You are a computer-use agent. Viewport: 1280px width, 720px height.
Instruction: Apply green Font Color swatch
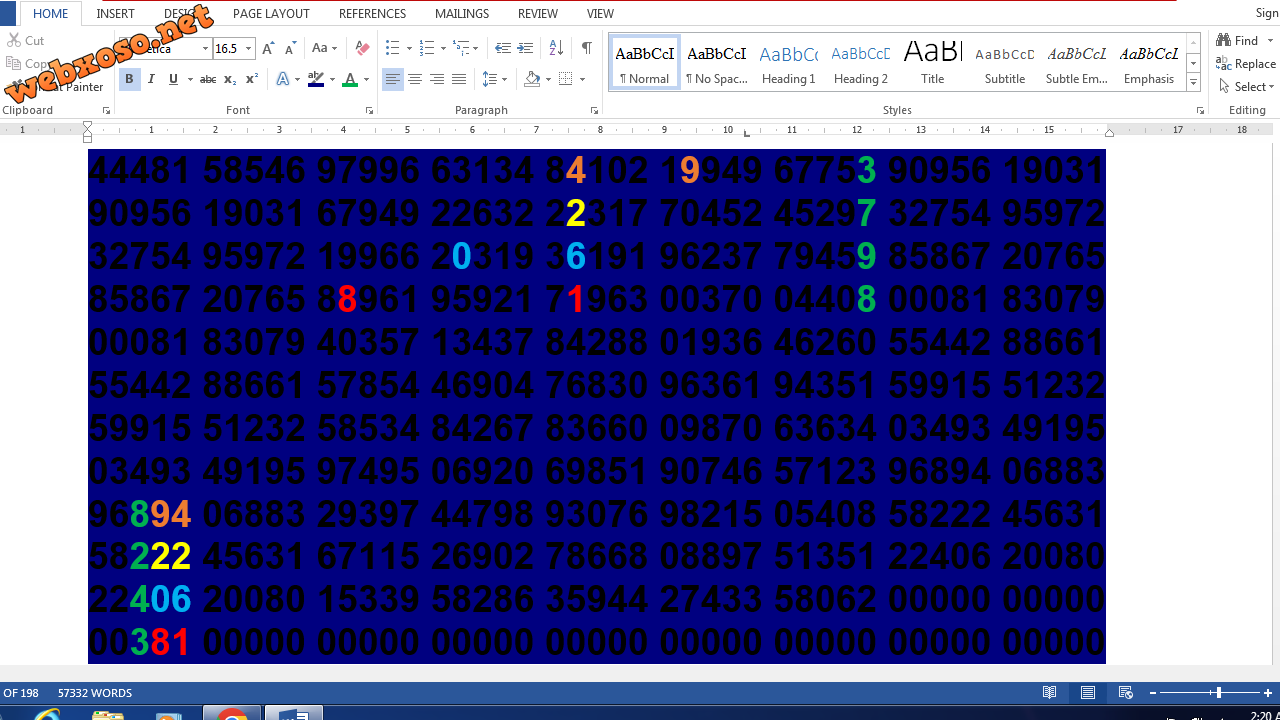pos(350,79)
